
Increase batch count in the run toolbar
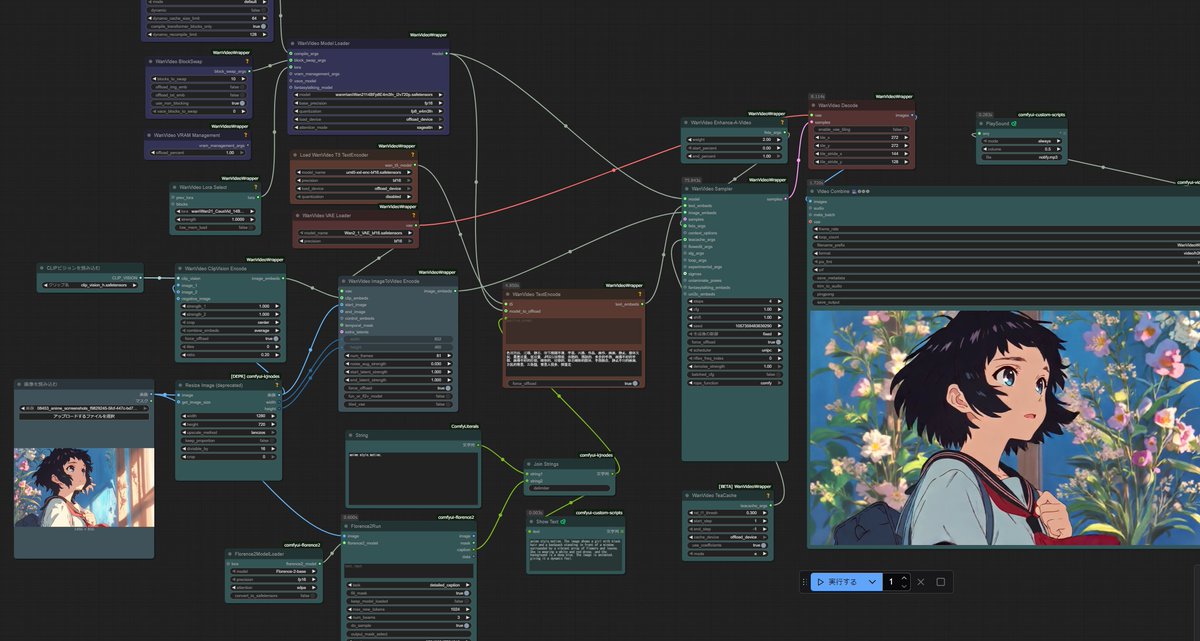point(905,578)
